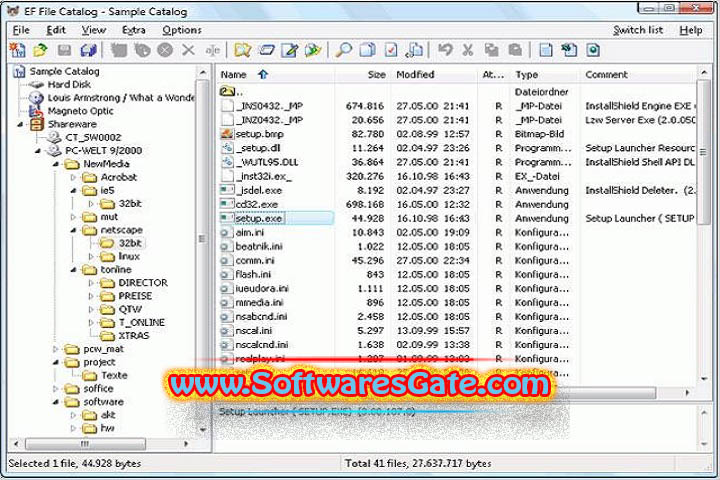
Task: Click the Paste clipboard toolbar icon
Action: [515, 50]
